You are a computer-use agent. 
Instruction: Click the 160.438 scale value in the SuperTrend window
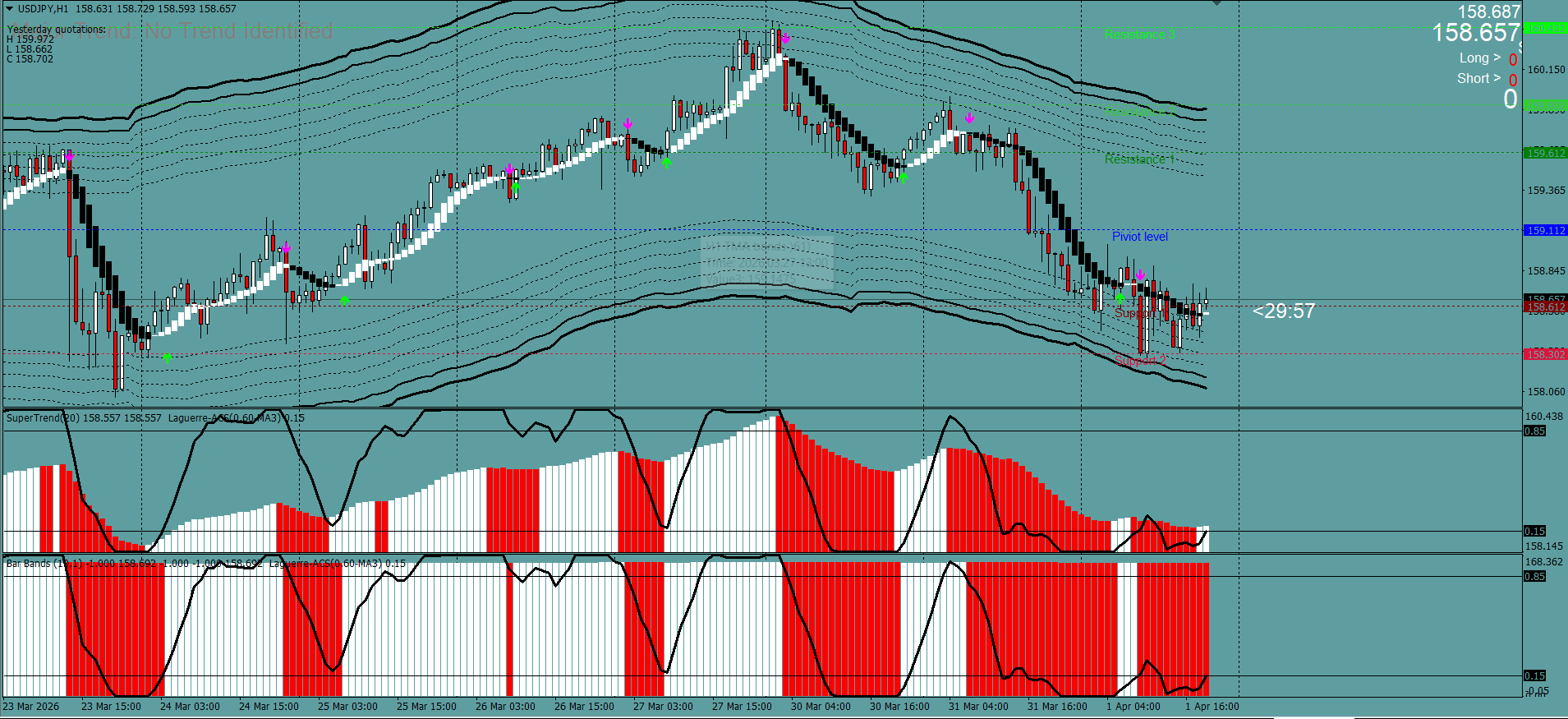point(1544,417)
